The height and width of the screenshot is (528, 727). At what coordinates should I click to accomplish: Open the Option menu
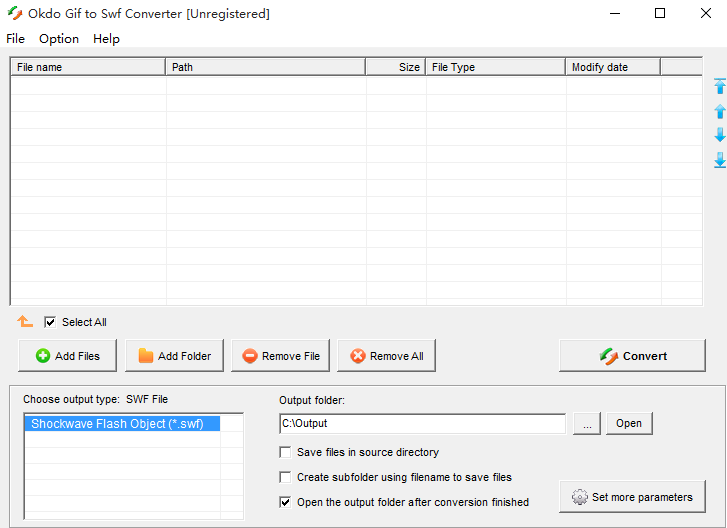pos(59,38)
